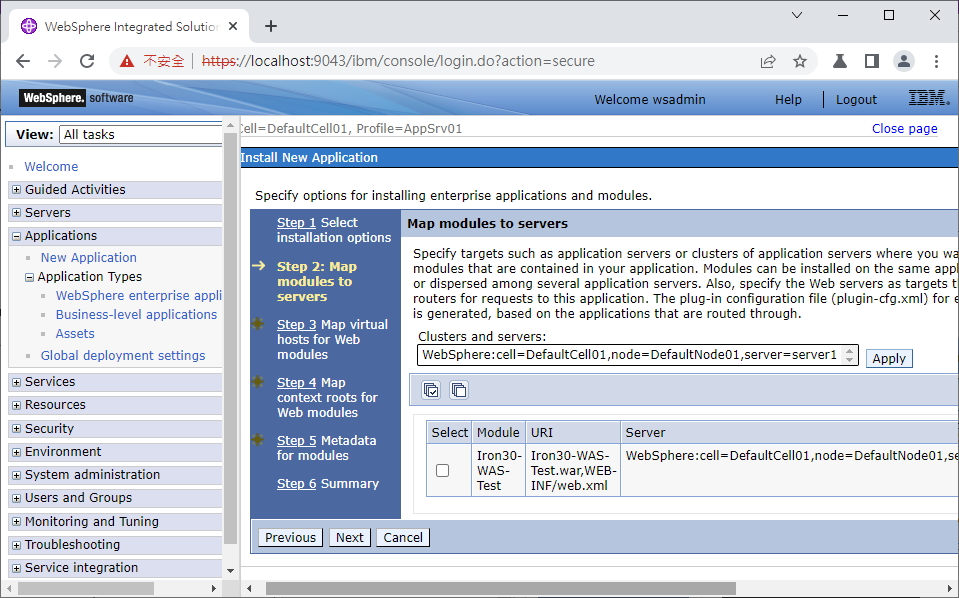Image resolution: width=959 pixels, height=598 pixels.
Task: Open Assets link
Action: pos(75,333)
